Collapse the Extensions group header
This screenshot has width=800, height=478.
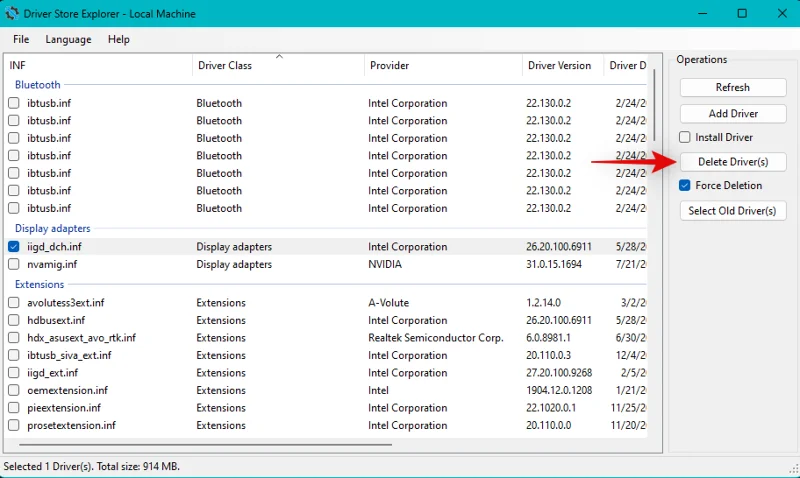point(39,284)
